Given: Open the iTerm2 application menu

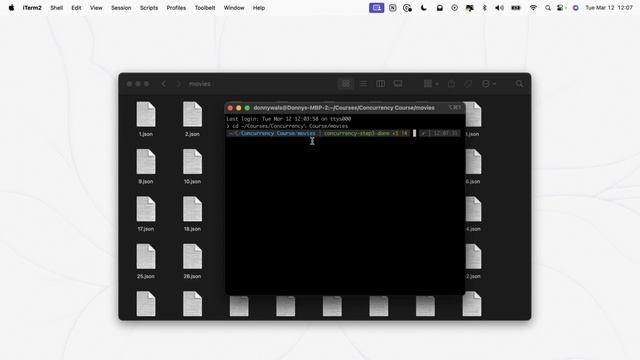Looking at the screenshot, I should (32, 8).
